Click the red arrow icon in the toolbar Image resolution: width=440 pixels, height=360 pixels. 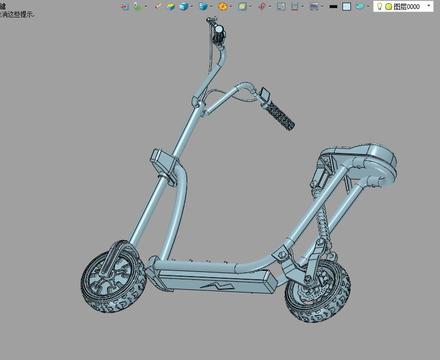click(x=125, y=6)
